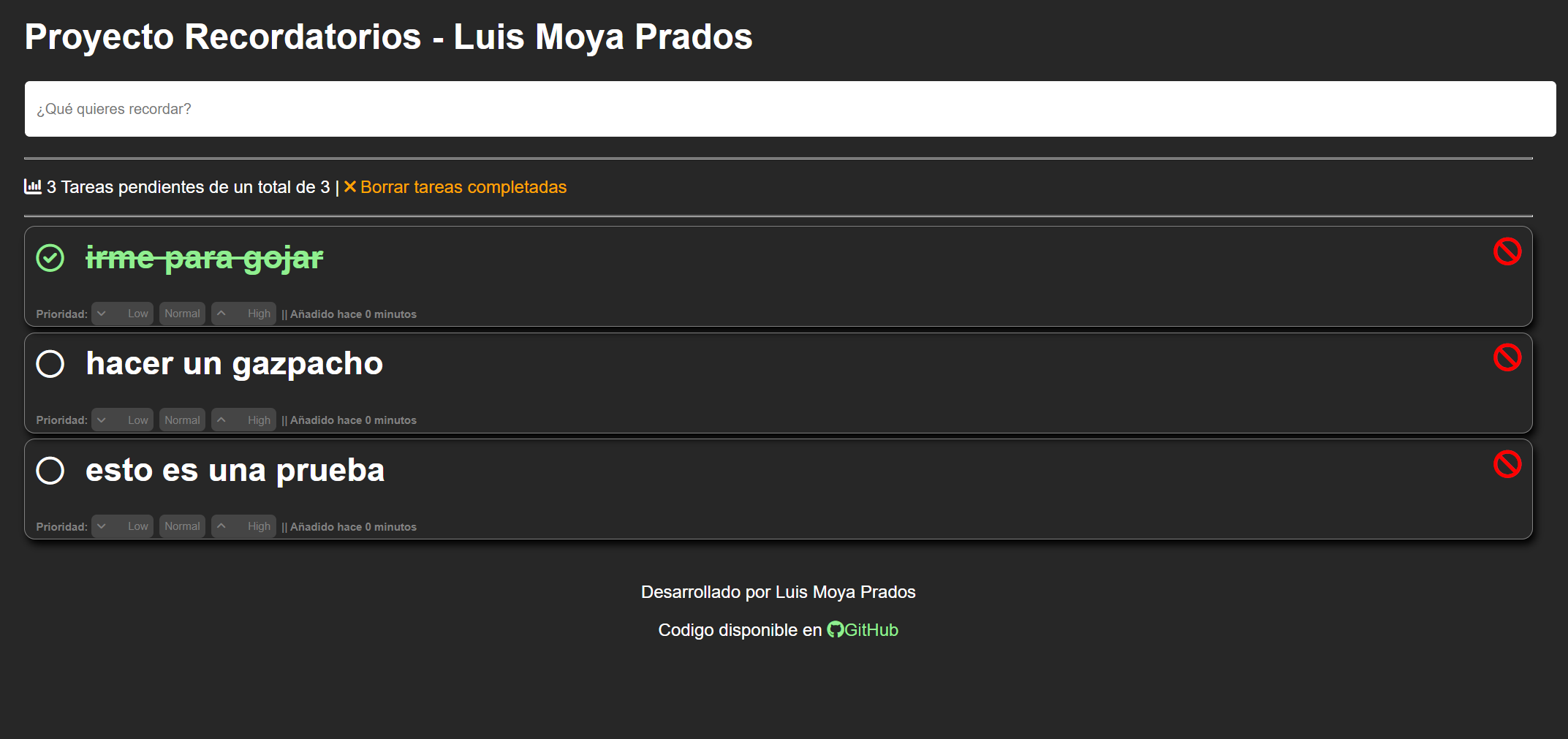Click the chevron-down on "hacer un gazpacho" Low priority
1568x739 pixels.
(102, 420)
